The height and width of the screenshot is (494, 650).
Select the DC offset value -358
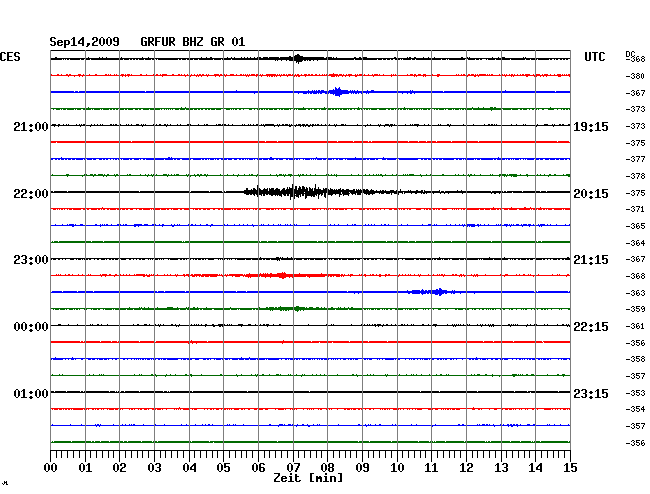(635, 359)
